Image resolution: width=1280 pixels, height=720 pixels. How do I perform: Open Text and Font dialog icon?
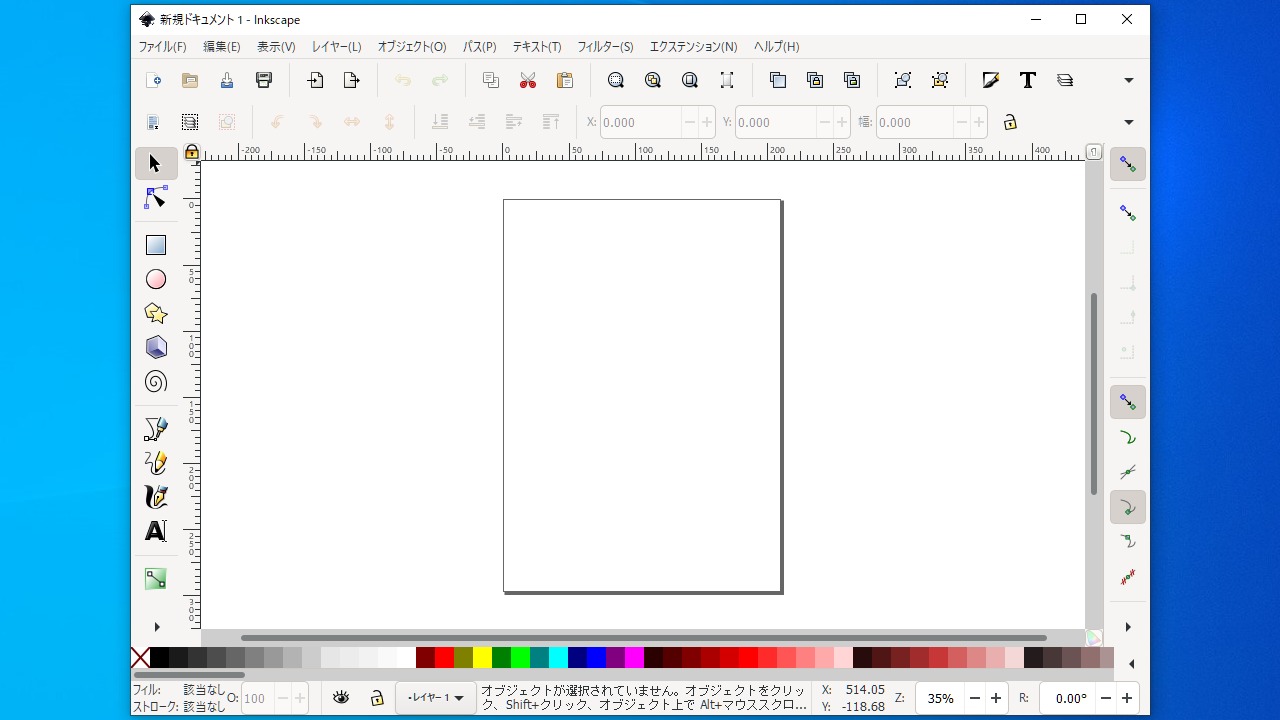[x=1028, y=80]
